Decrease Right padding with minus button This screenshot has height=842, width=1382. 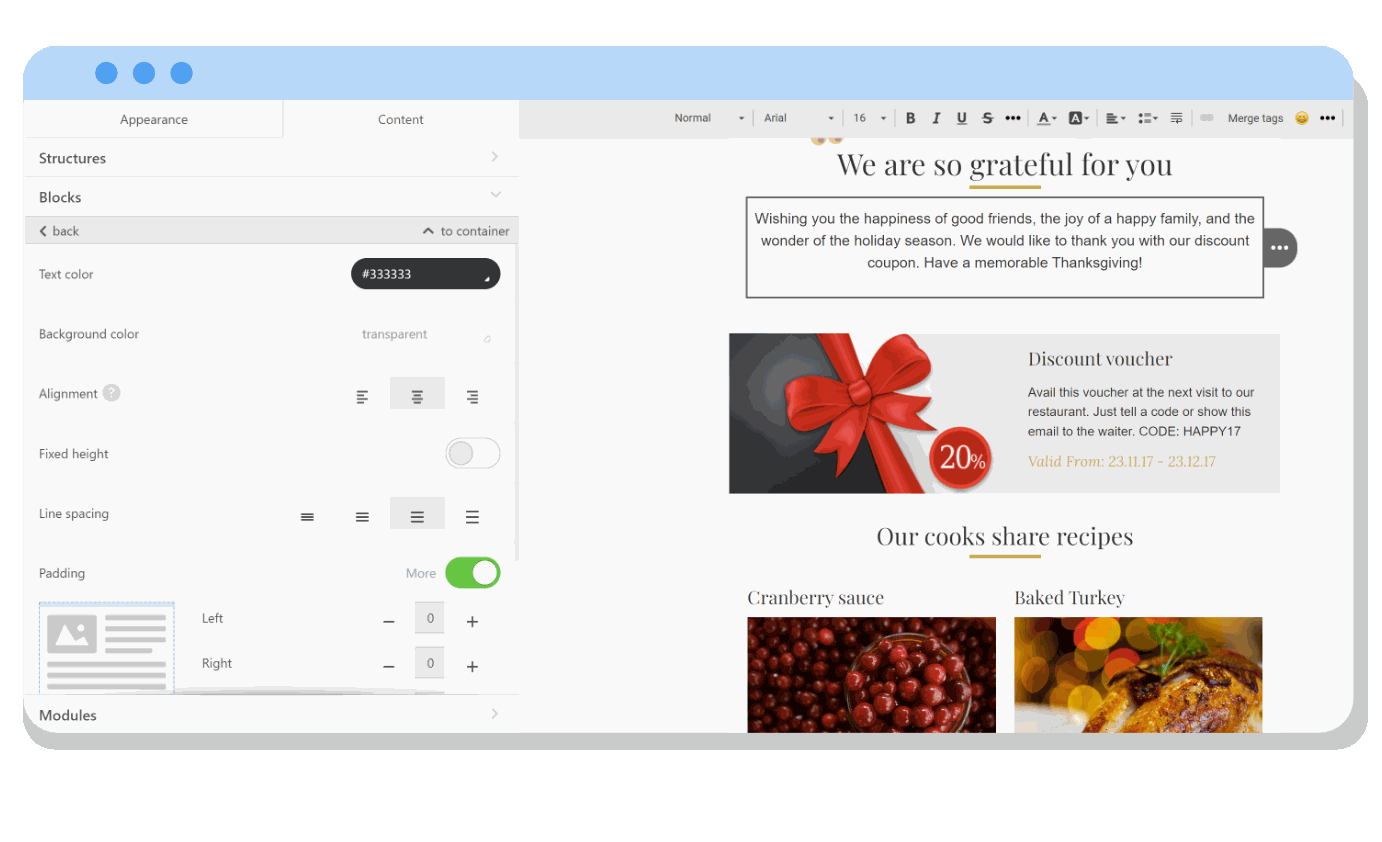tap(389, 667)
